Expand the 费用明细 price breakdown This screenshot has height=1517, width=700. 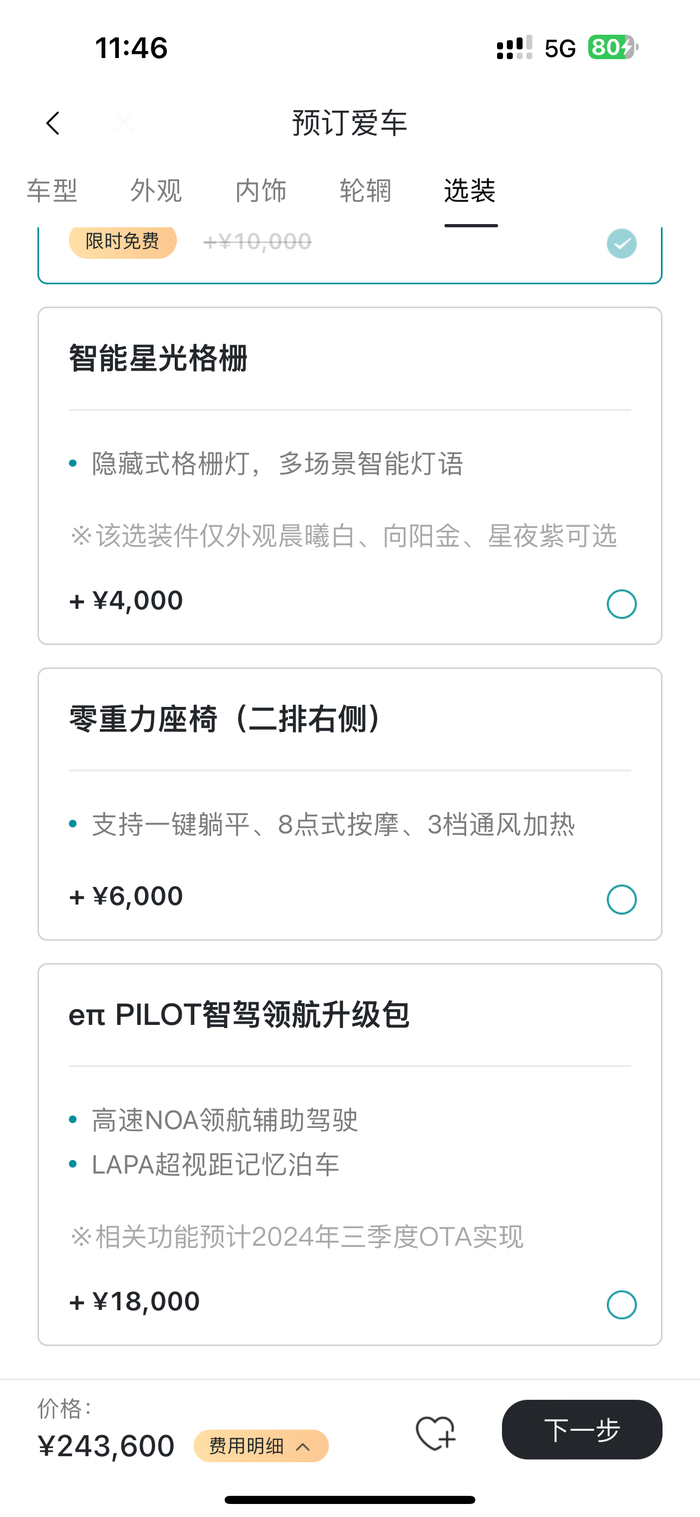pyautogui.click(x=261, y=1446)
